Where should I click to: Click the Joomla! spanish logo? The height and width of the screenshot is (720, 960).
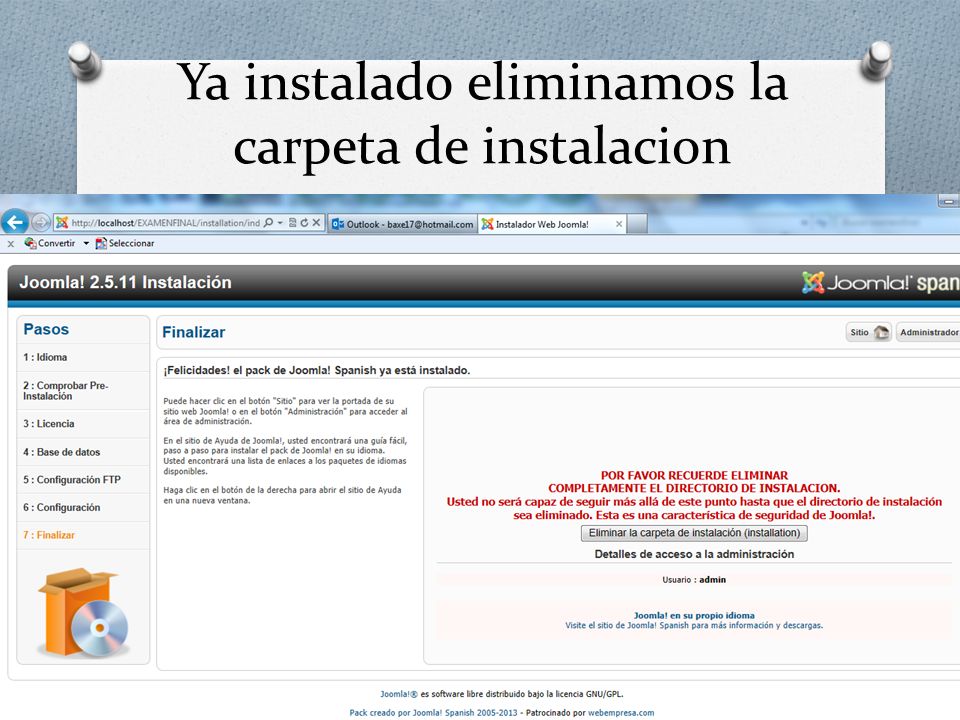(880, 282)
